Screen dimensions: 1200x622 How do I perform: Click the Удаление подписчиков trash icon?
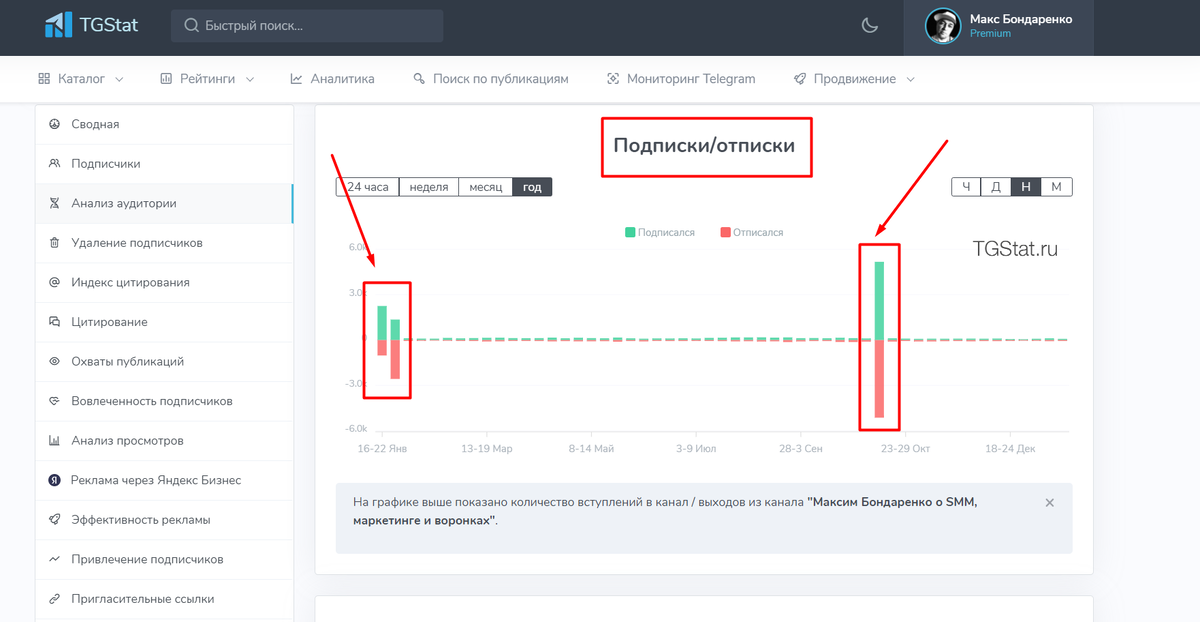54,243
